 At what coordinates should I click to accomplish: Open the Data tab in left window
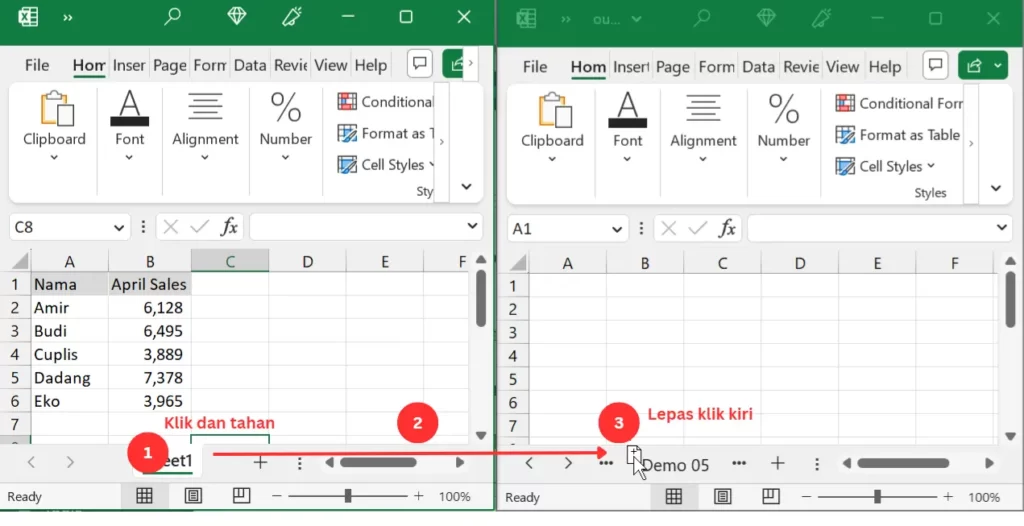tap(249, 65)
